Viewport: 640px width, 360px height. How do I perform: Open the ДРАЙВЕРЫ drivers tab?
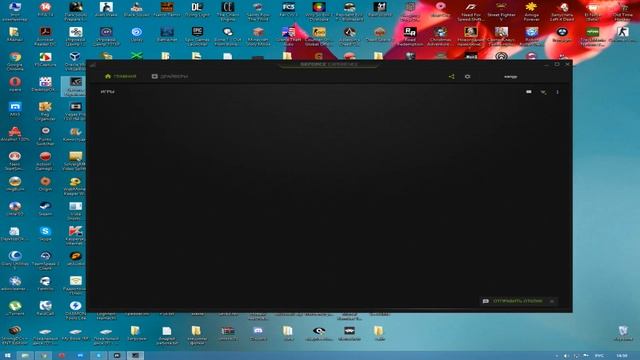click(x=170, y=76)
